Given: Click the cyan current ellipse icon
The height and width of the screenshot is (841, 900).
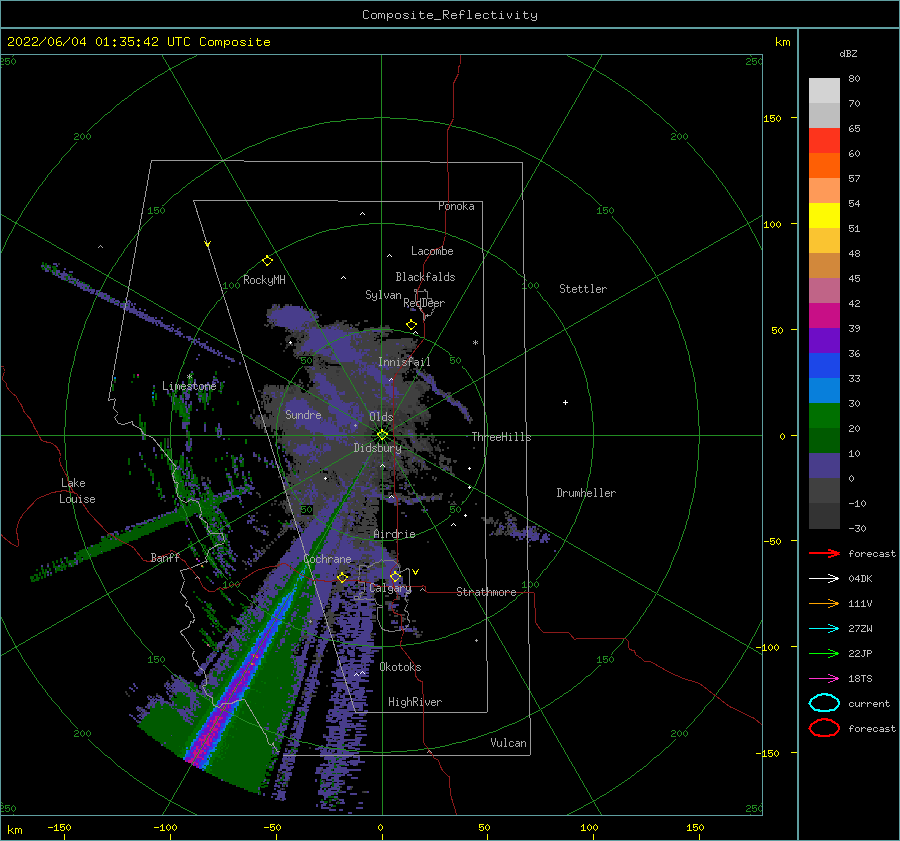Looking at the screenshot, I should click(x=824, y=703).
